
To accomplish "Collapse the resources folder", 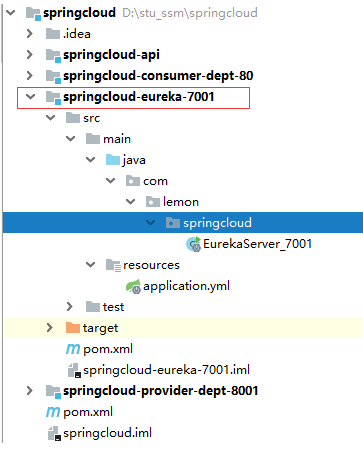I will [x=91, y=265].
